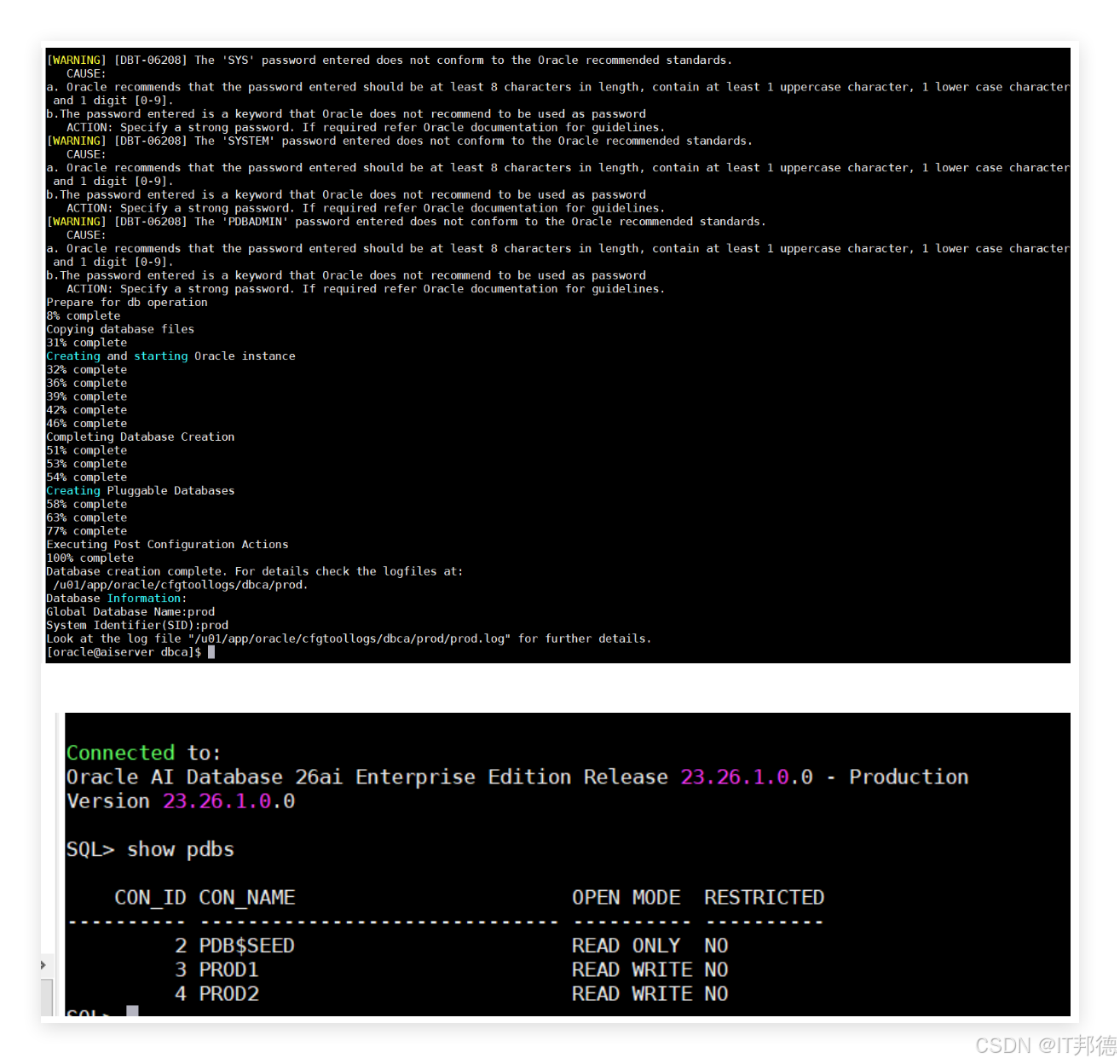Click READ ONLY open mode value

click(x=626, y=945)
